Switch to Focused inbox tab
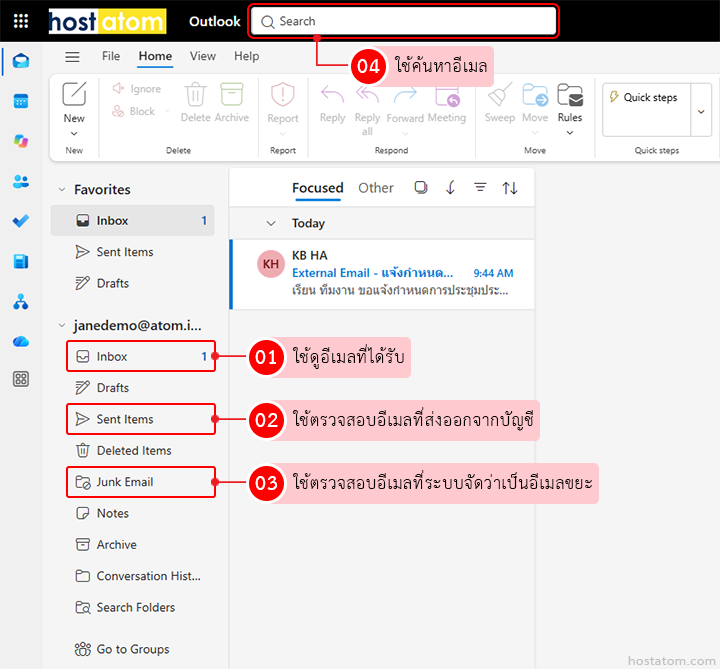 318,188
